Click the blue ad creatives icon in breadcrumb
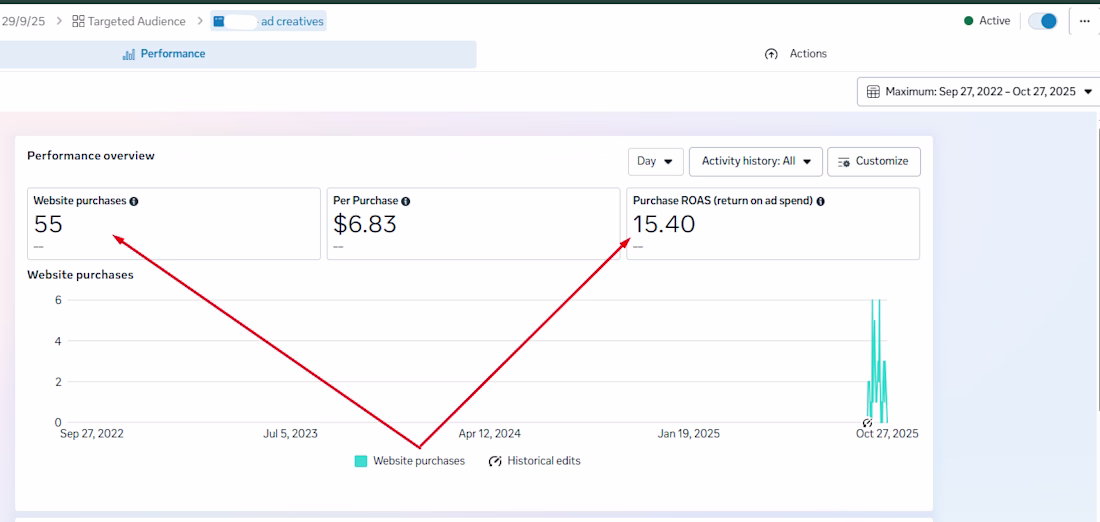 pyautogui.click(x=219, y=21)
